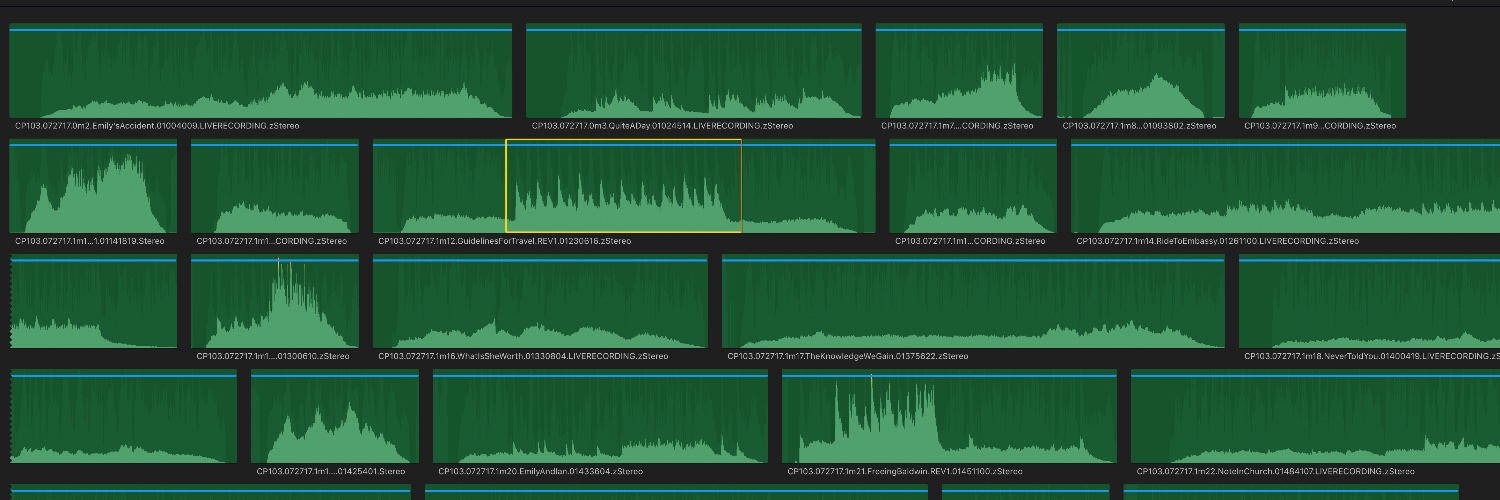Select the NeverToldYou LIVERECORDING waveform clip

1369,301
